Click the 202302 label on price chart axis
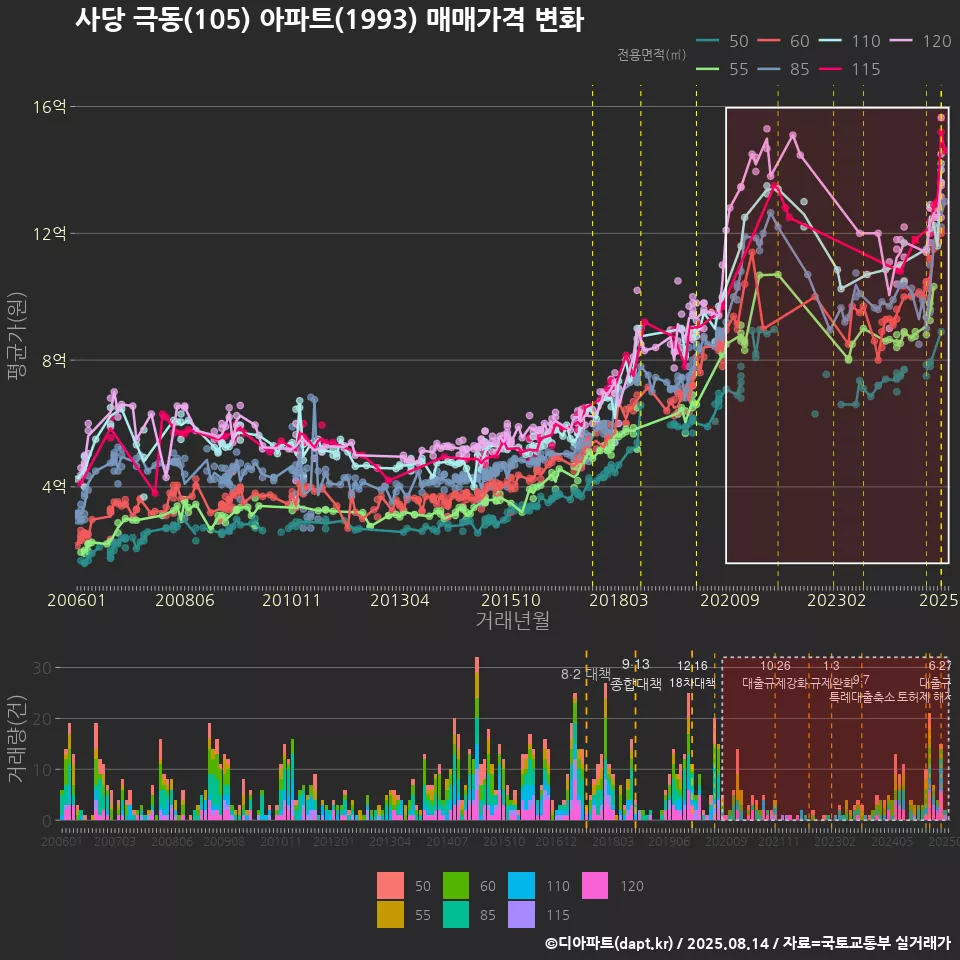Viewport: 960px width, 960px height. click(x=837, y=600)
